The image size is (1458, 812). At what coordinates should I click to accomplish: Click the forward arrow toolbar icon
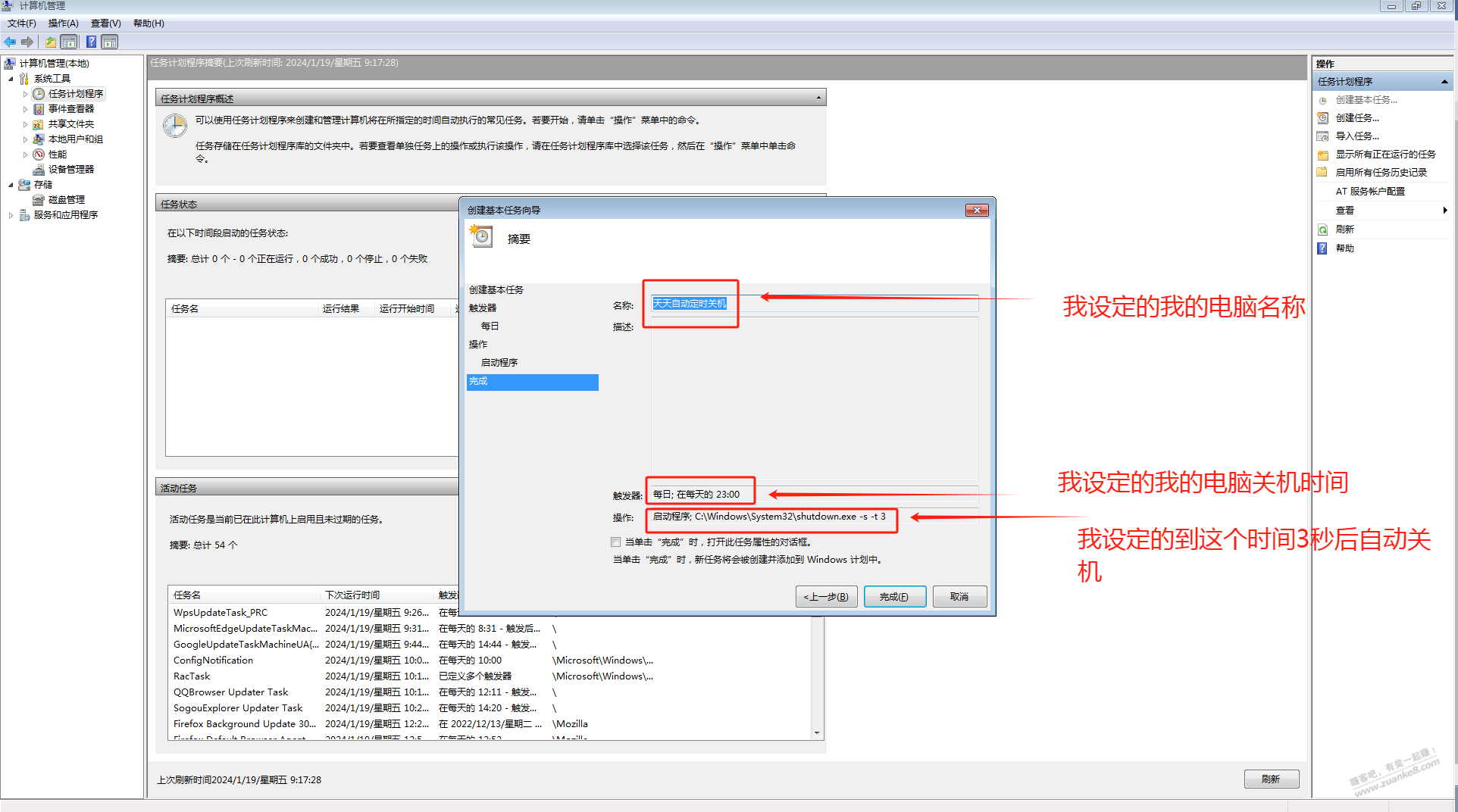[27, 42]
